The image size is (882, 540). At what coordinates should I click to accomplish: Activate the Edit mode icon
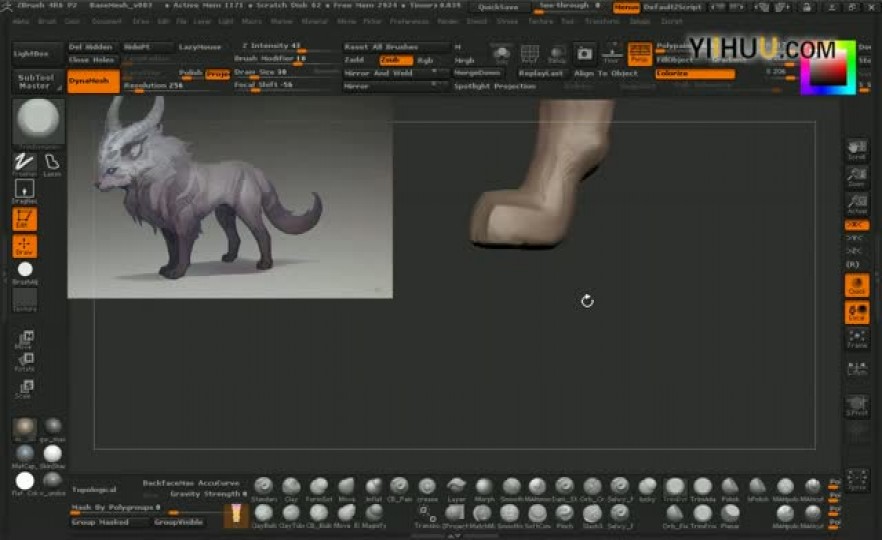point(24,219)
